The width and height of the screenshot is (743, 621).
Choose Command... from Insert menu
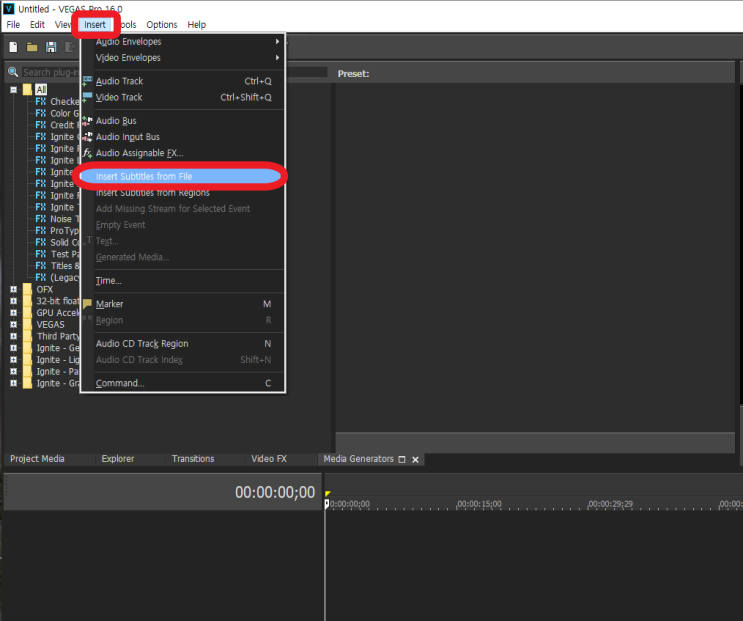183,383
